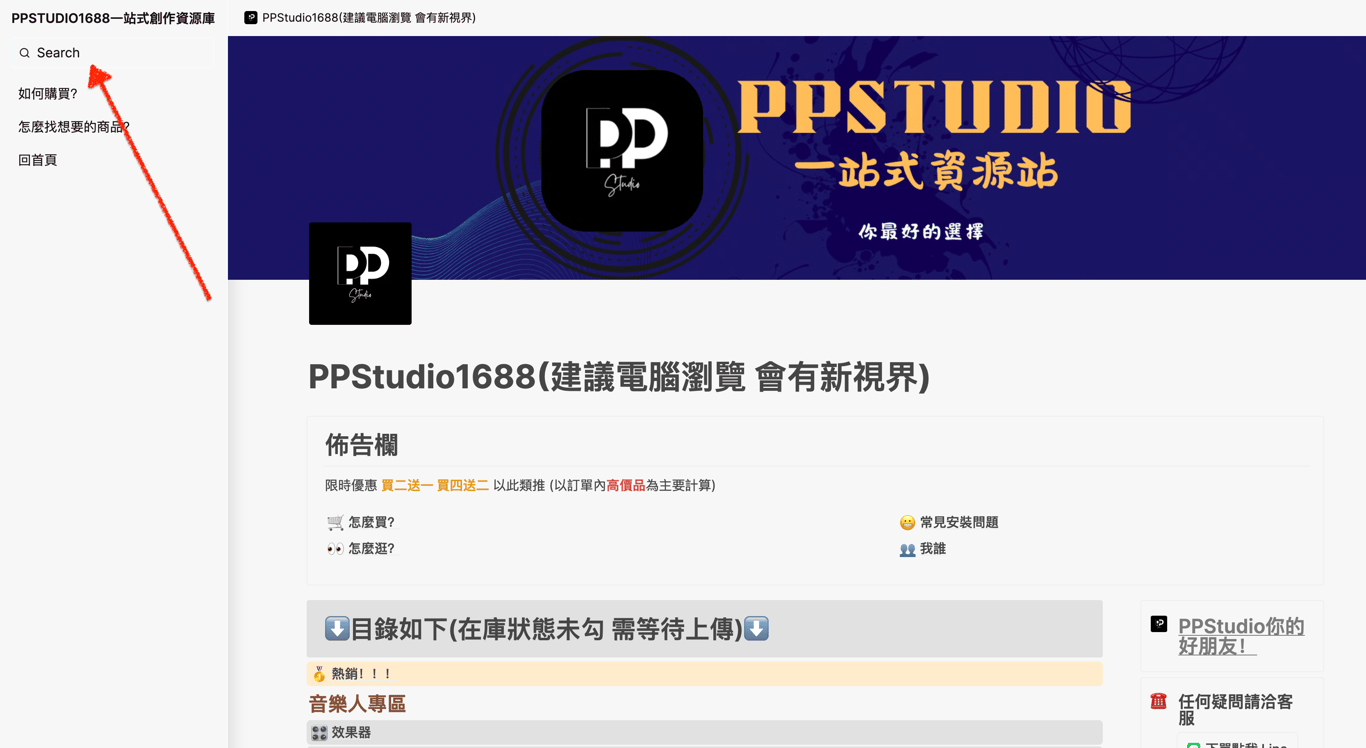Click the red 高價品 text
This screenshot has height=748, width=1366.
(626, 485)
